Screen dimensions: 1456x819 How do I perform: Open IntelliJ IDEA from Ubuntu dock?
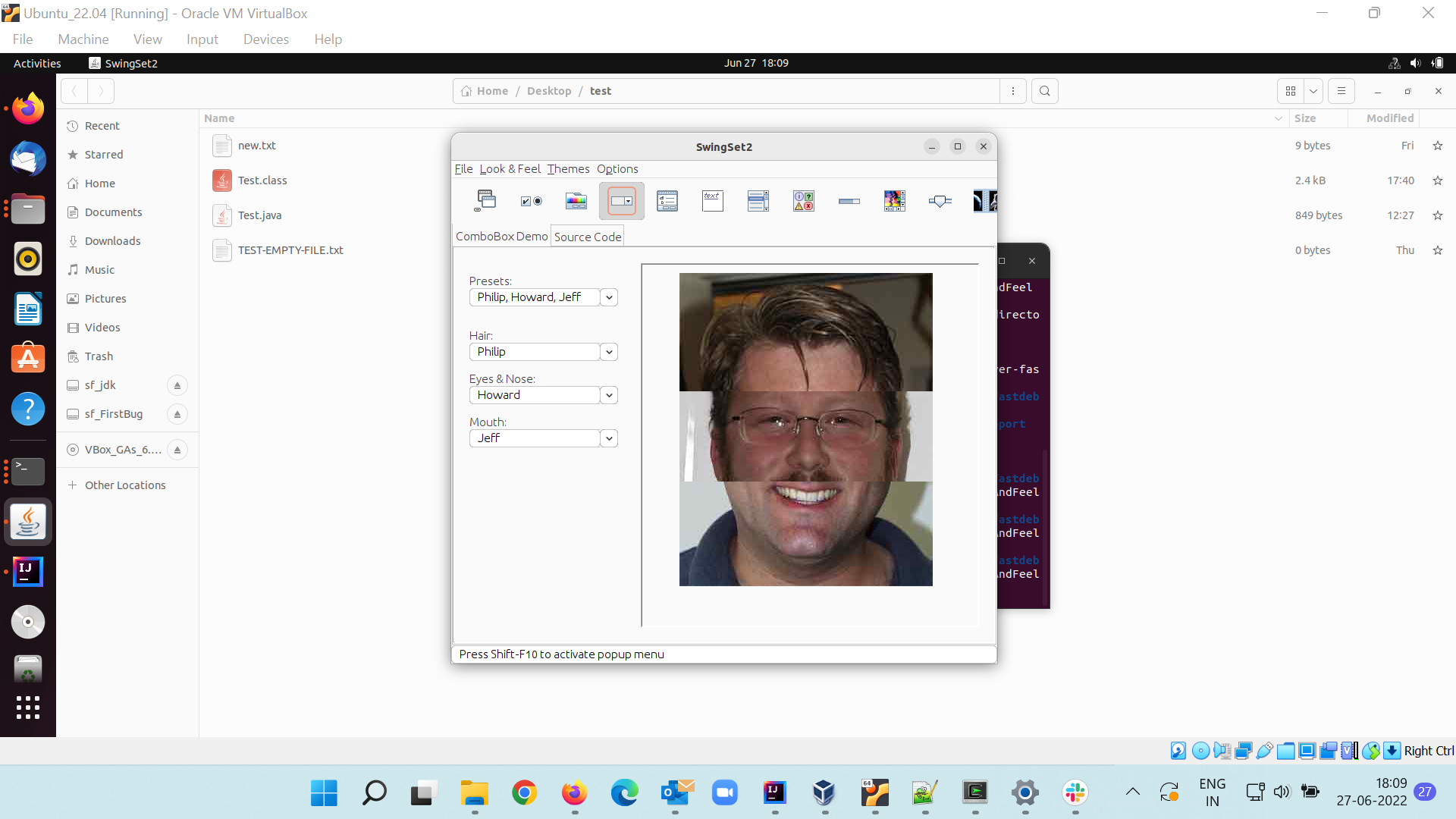click(x=28, y=571)
